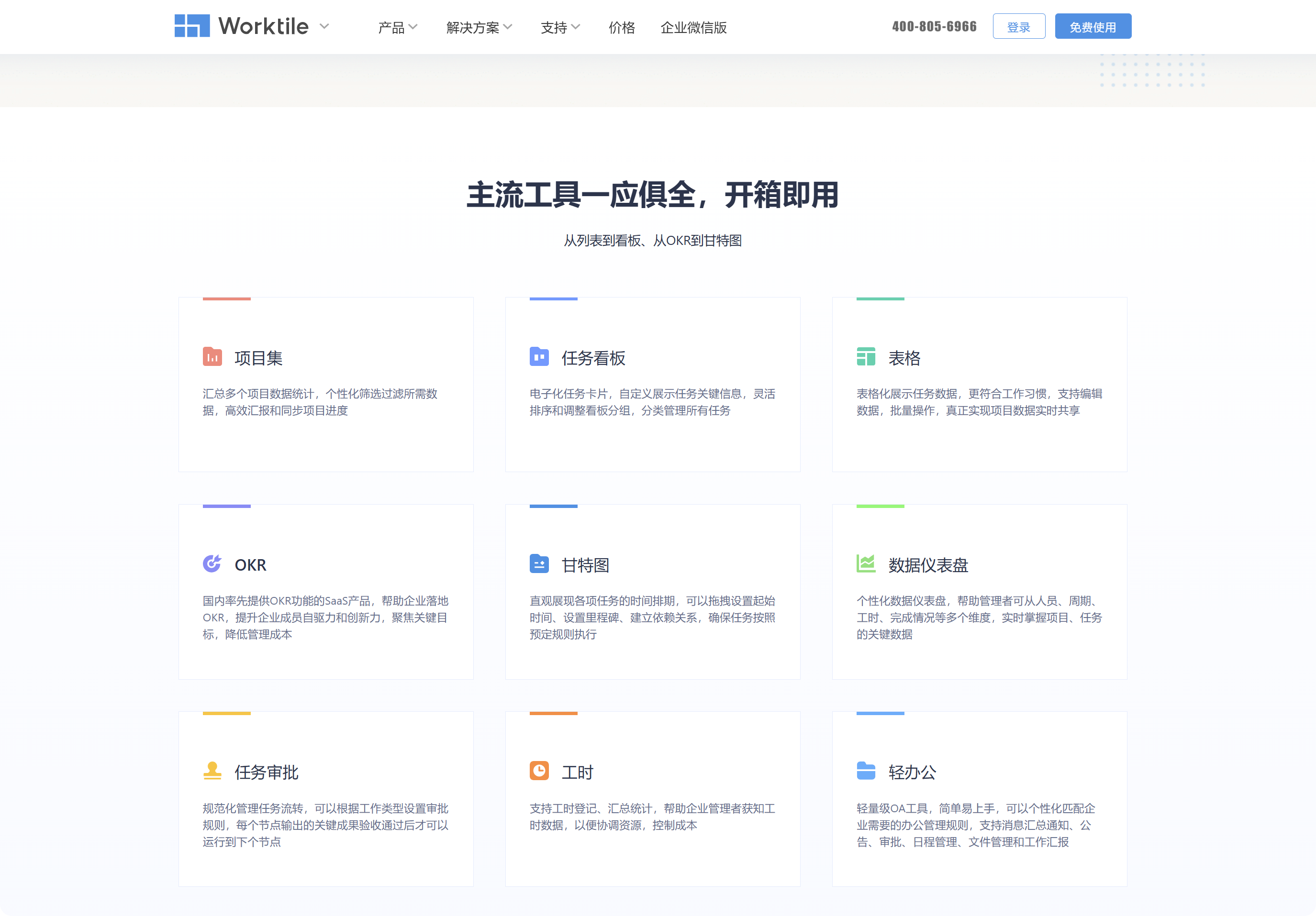Image resolution: width=1316 pixels, height=916 pixels.
Task: Expand the dropdown next to Worktile logo
Action: 324,27
